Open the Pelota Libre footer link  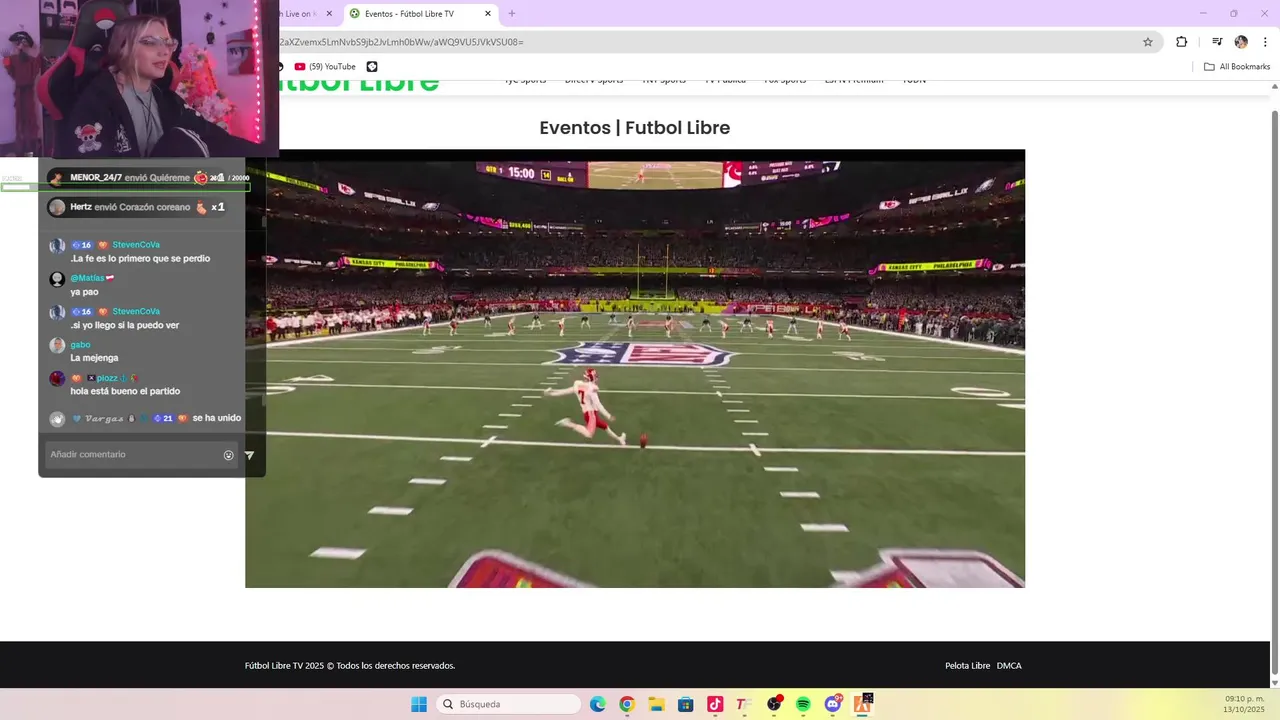(x=967, y=666)
